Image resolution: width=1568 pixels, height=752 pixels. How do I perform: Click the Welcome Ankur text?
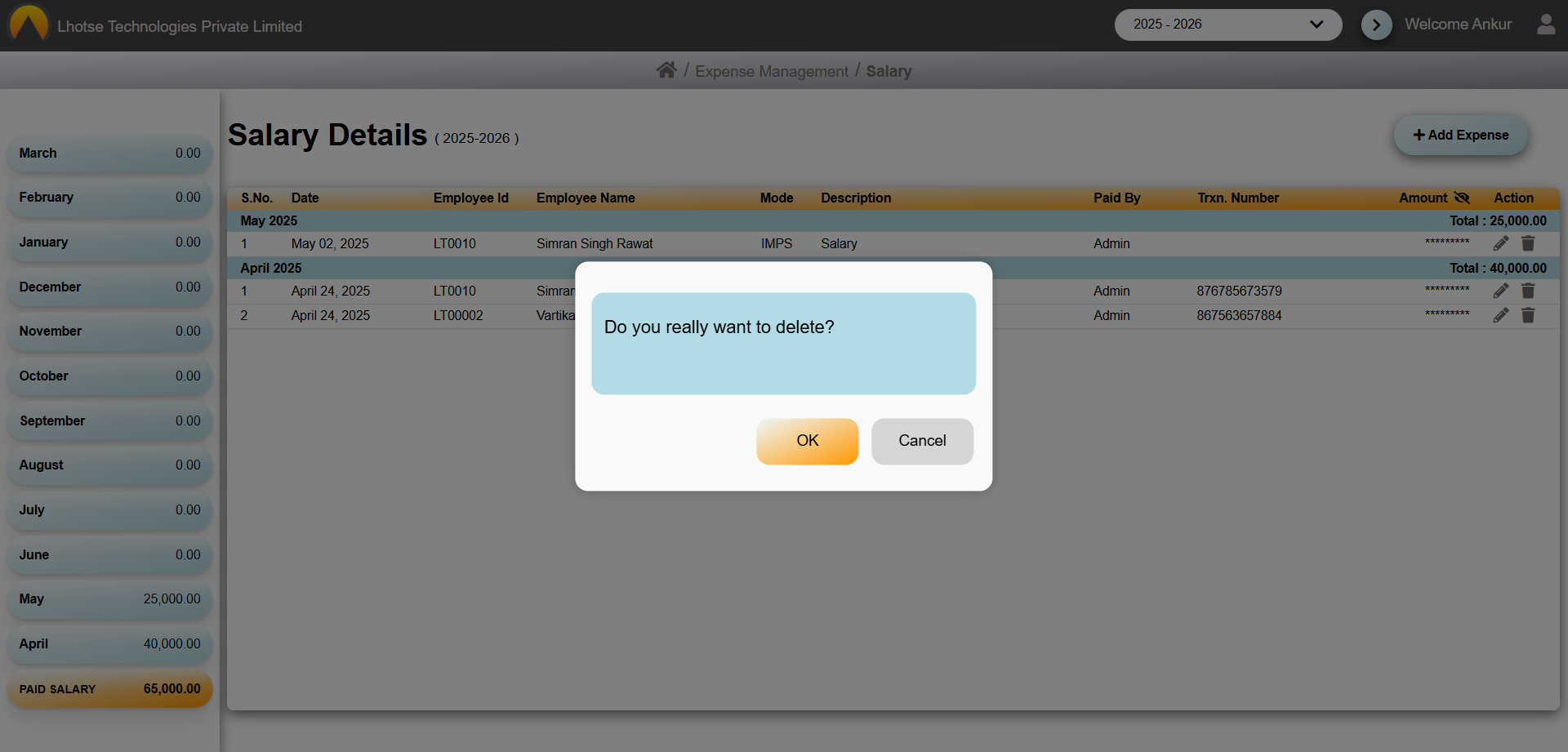(1458, 24)
